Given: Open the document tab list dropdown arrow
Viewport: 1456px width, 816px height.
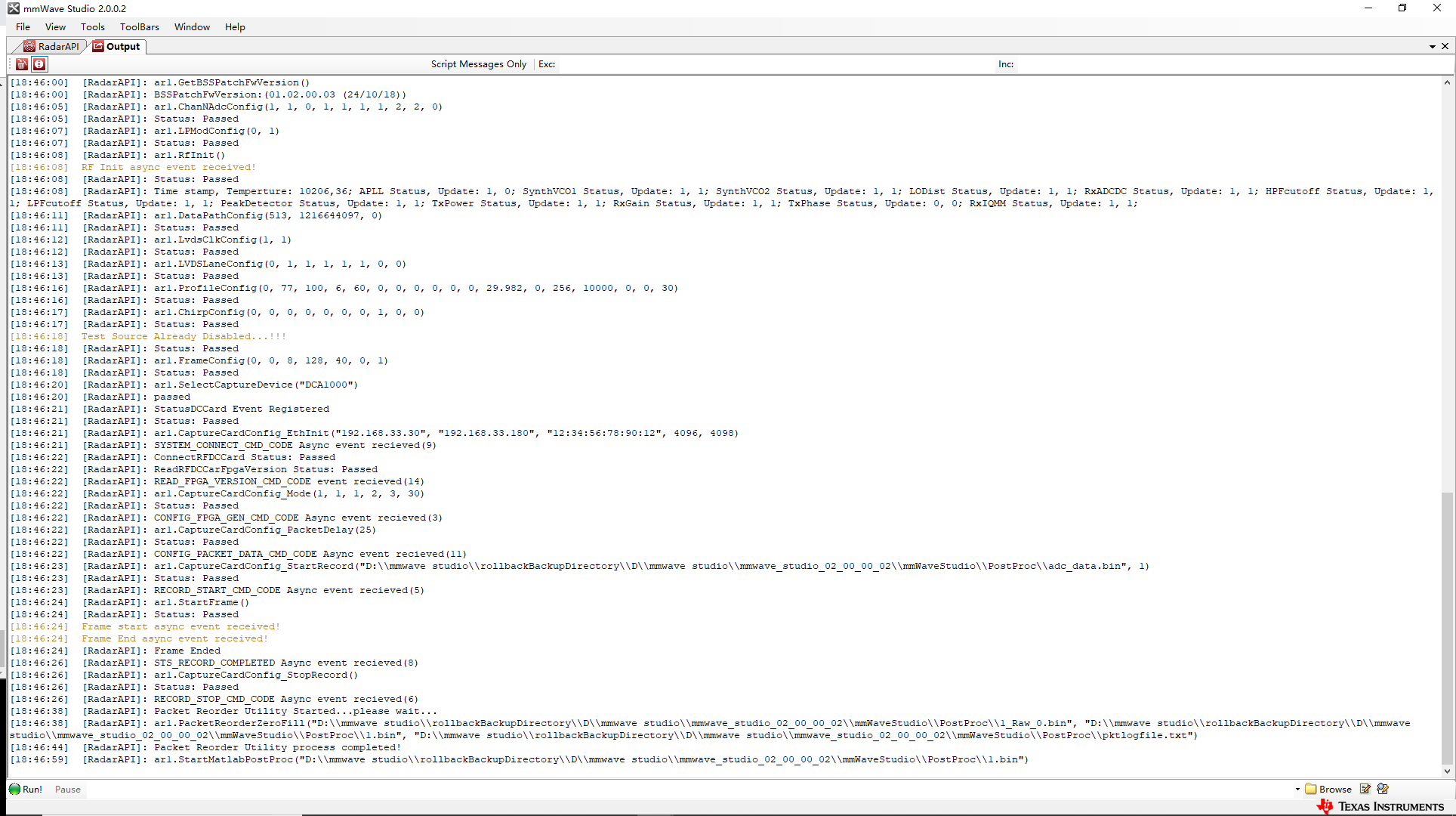Looking at the screenshot, I should click(x=1432, y=47).
